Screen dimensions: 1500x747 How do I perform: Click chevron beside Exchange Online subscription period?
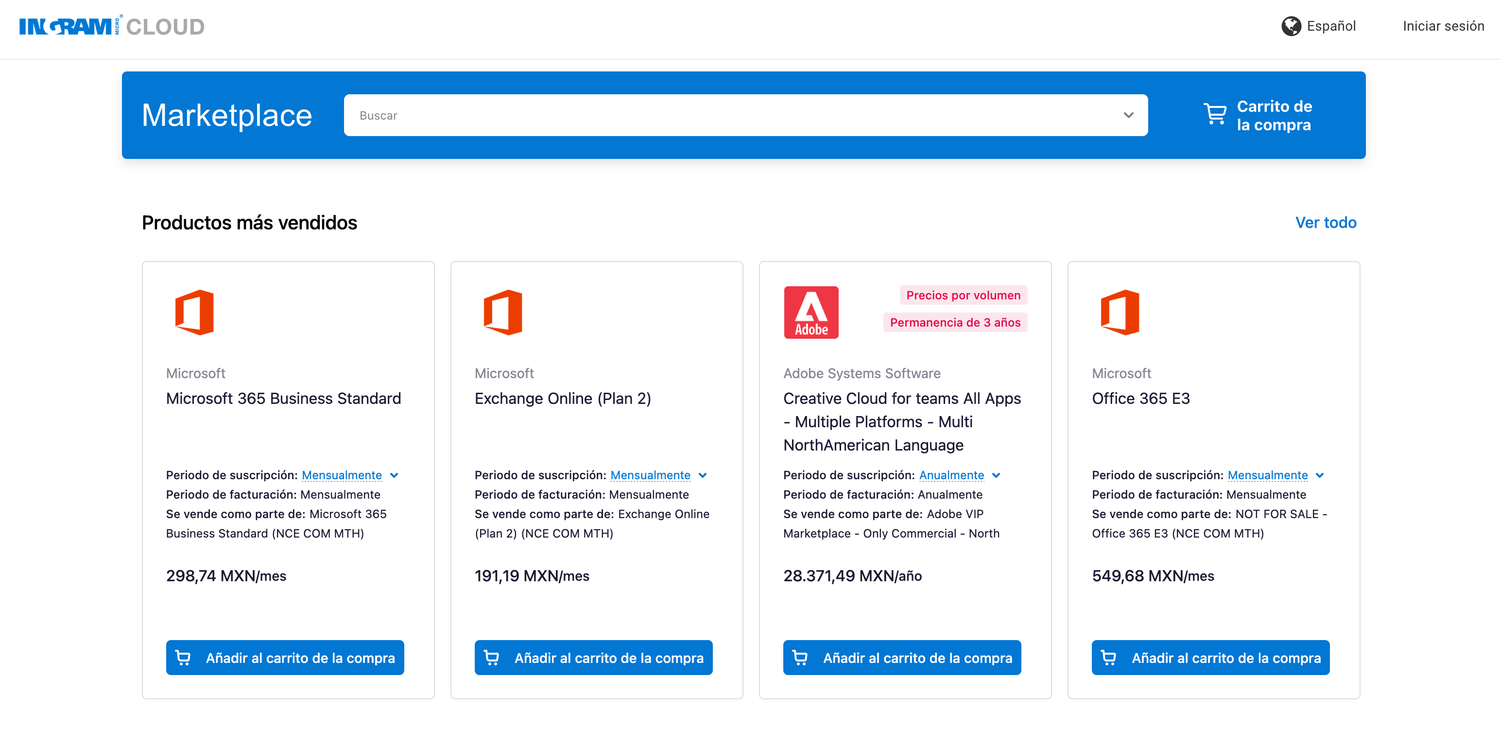(x=703, y=476)
